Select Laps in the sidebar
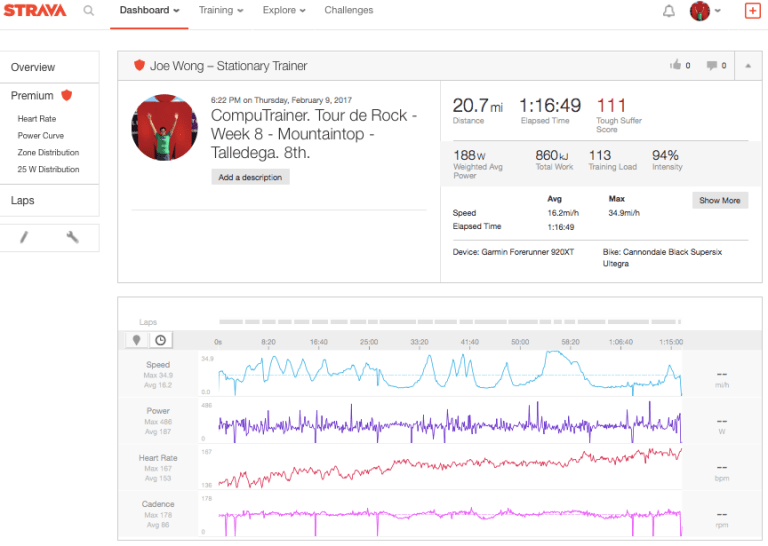The image size is (768, 546). coord(23,200)
